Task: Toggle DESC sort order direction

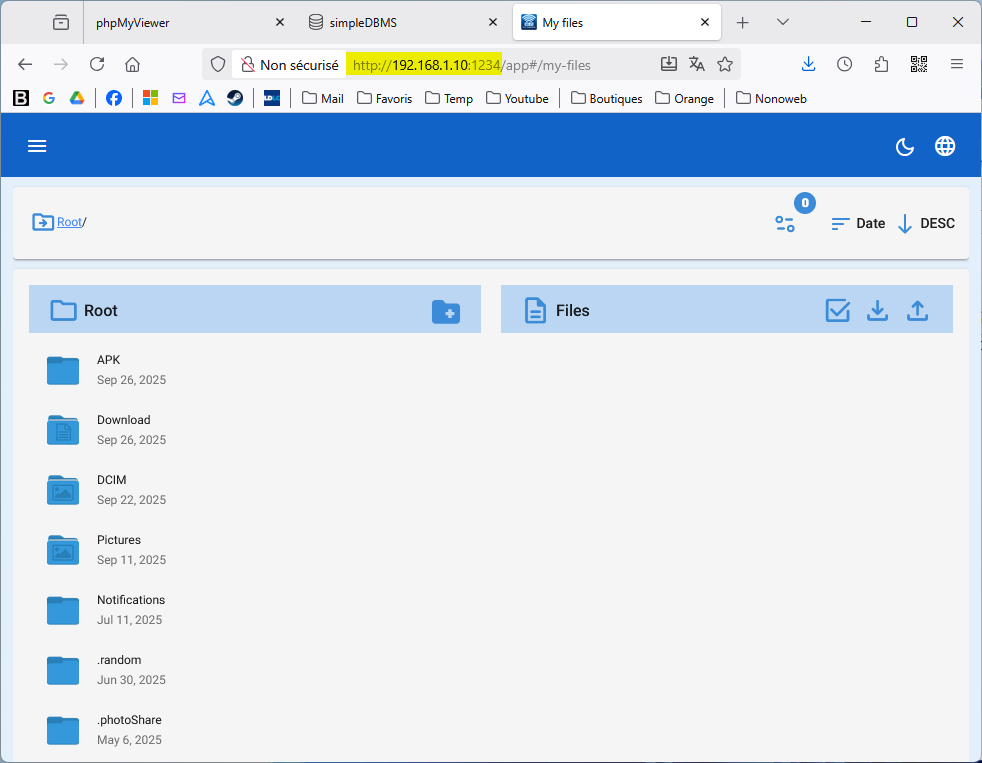Action: [x=926, y=224]
